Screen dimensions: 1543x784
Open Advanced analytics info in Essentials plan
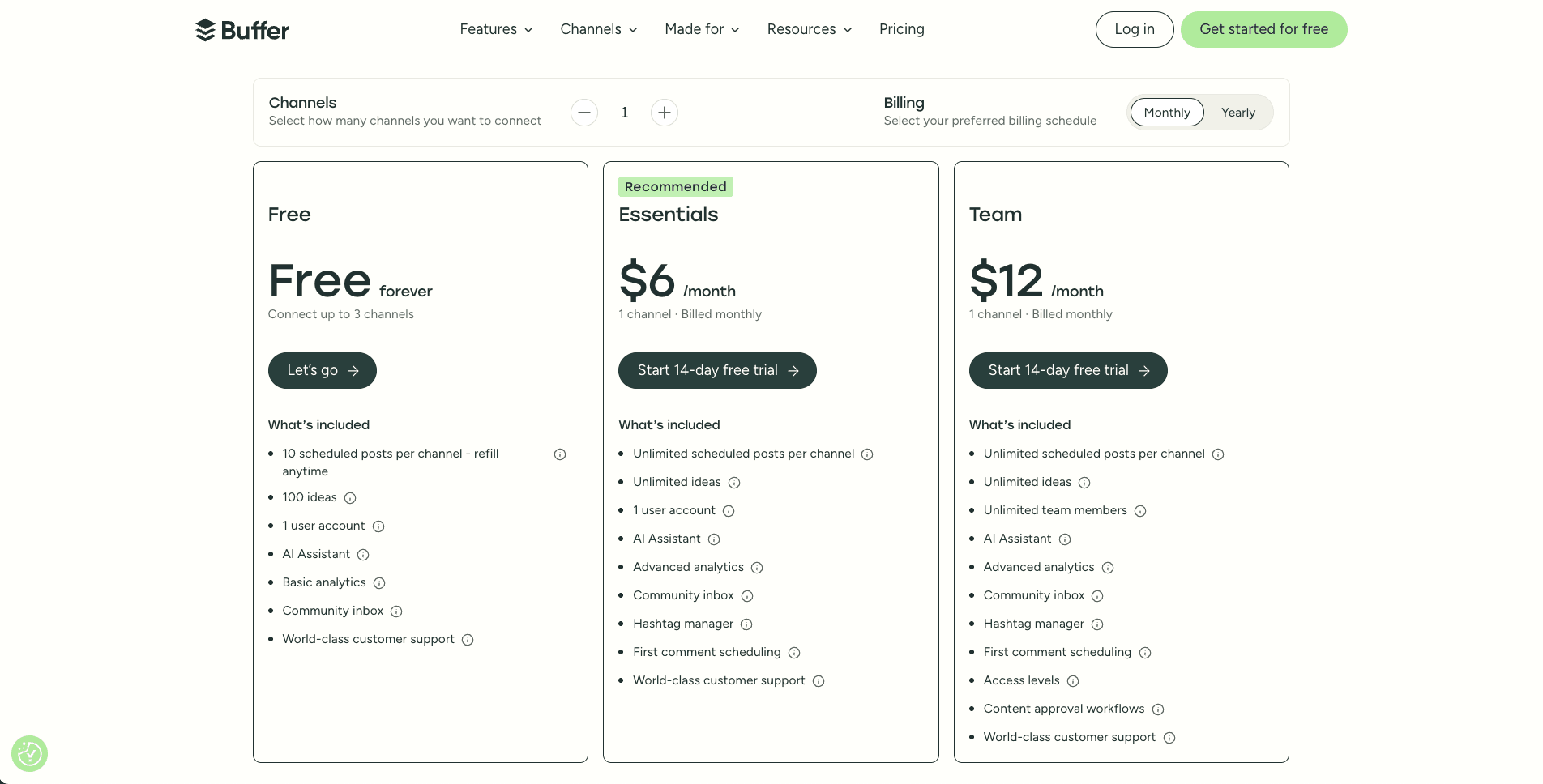[x=757, y=568]
